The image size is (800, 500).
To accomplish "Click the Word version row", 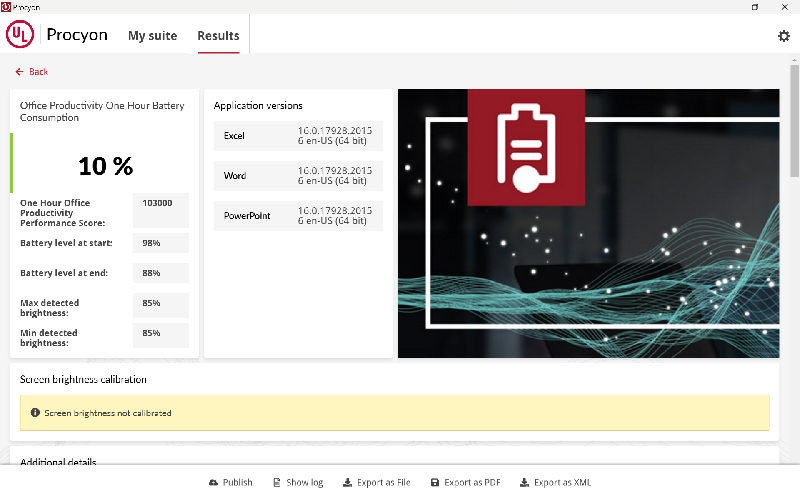I will 298,176.
